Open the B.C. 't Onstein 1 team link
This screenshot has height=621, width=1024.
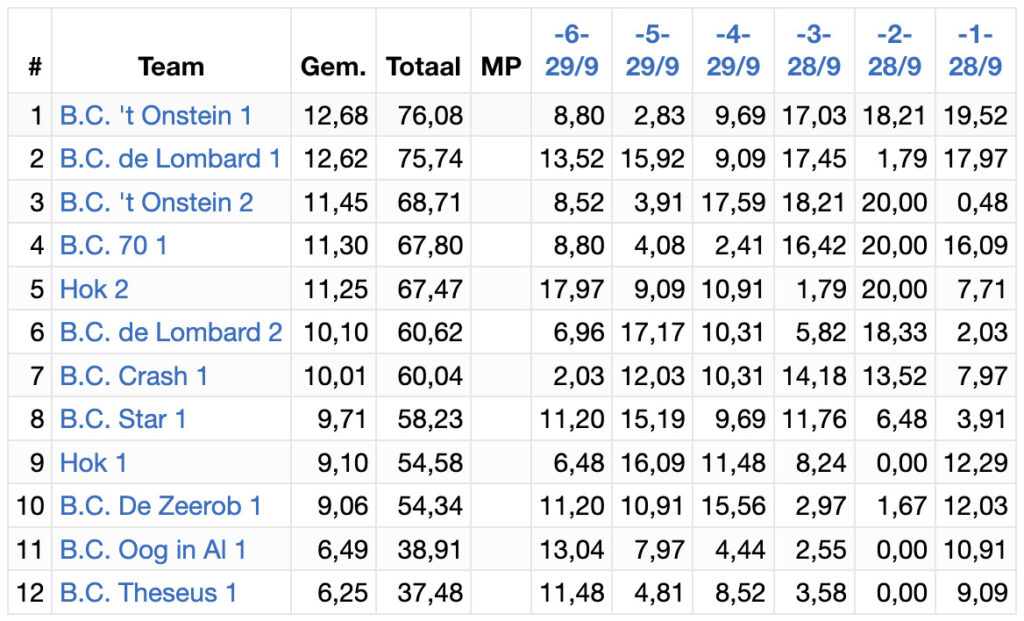pyautogui.click(x=155, y=116)
